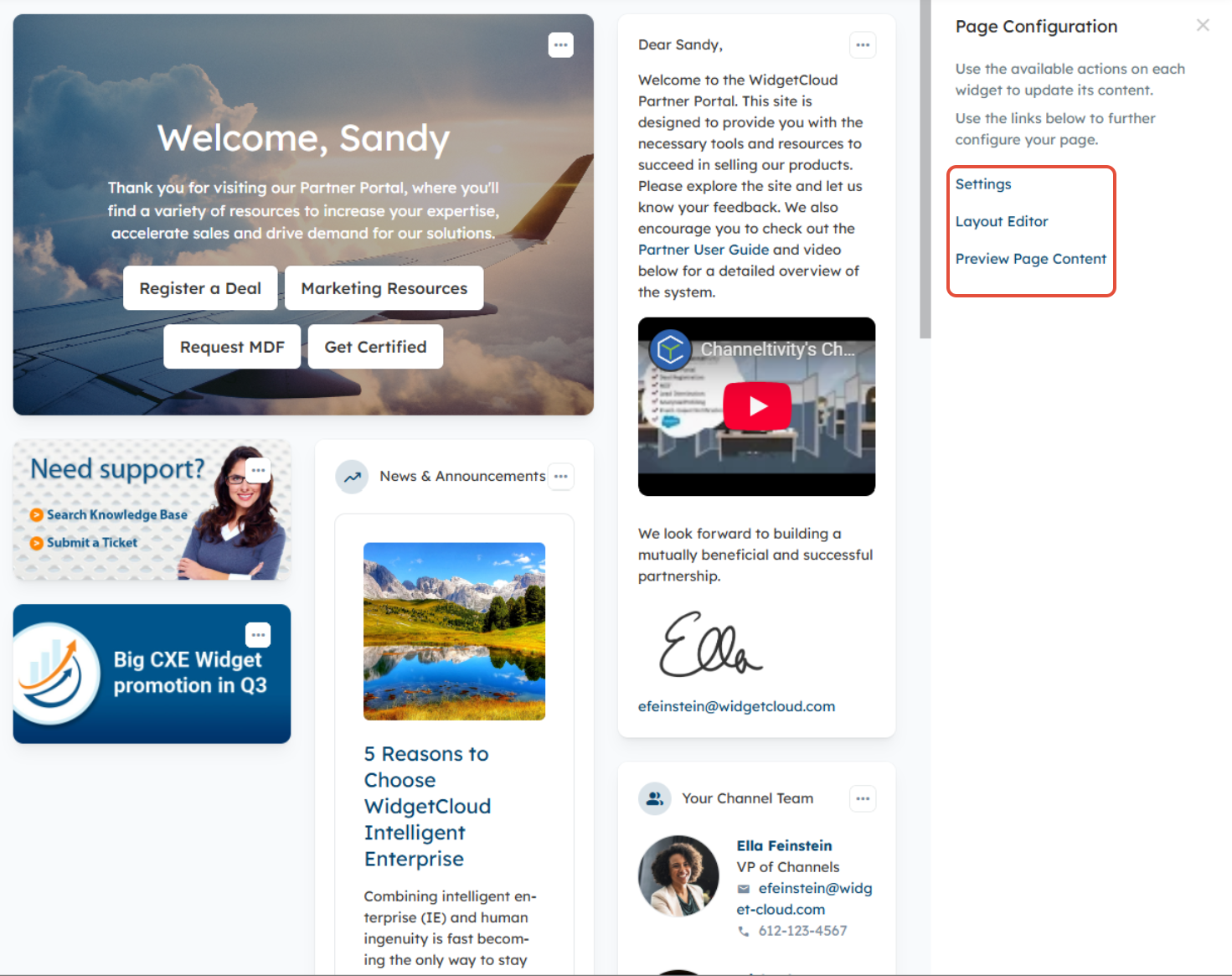The height and width of the screenshot is (976, 1232).
Task: Click the VP of Channels title text
Action: click(x=787, y=868)
